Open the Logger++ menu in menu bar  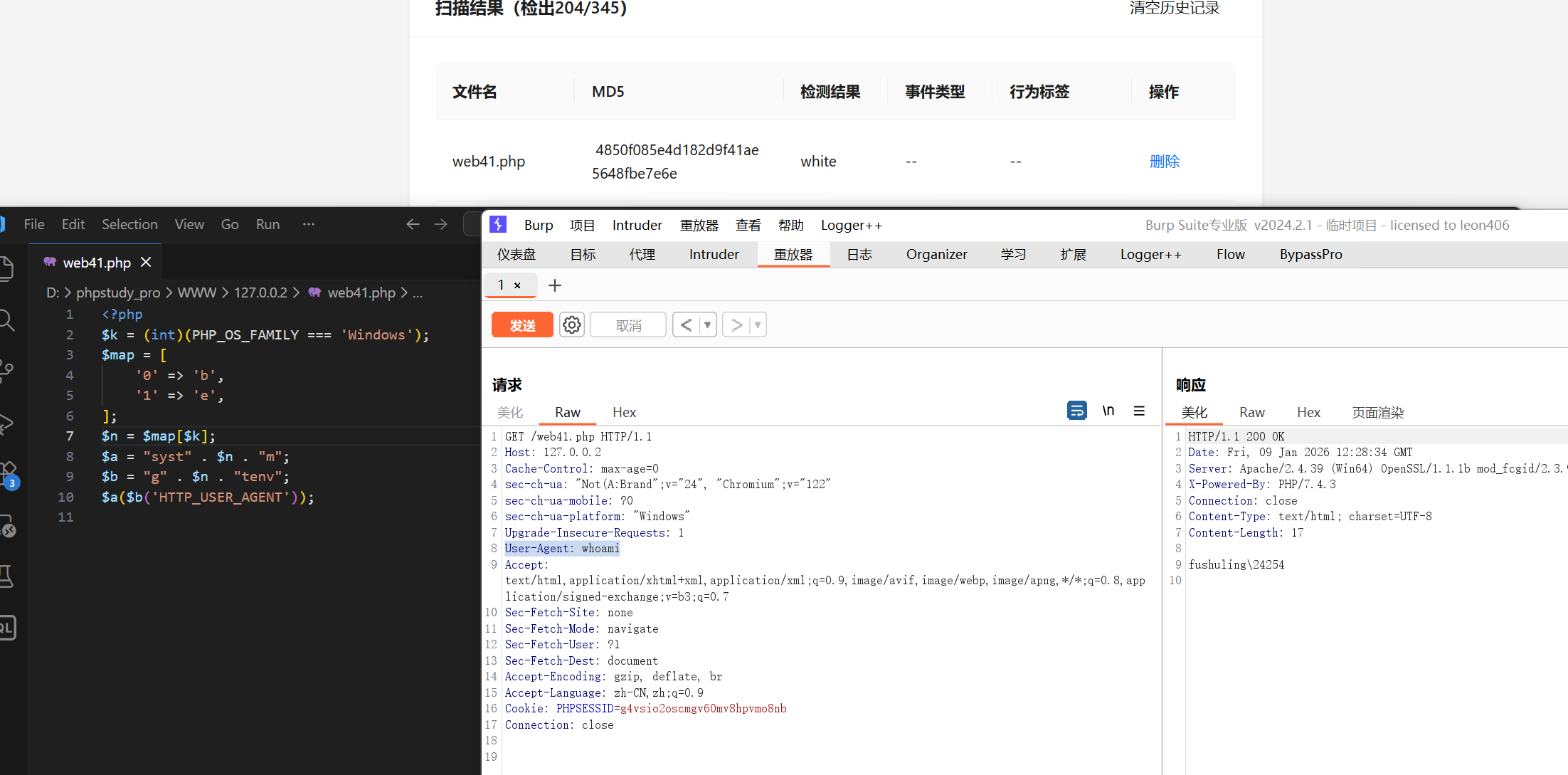click(x=851, y=225)
